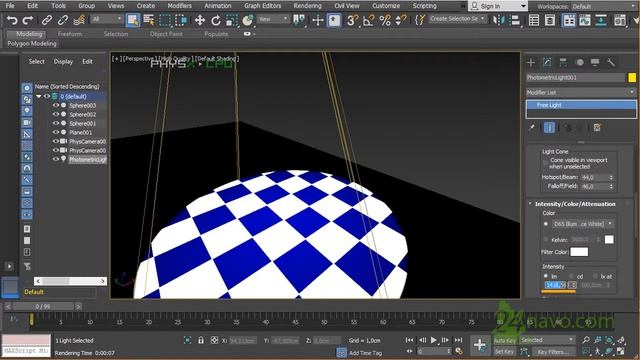This screenshot has width=640, height=360.
Task: Activate Select and Rotate tool
Action: pyautogui.click(x=216, y=20)
